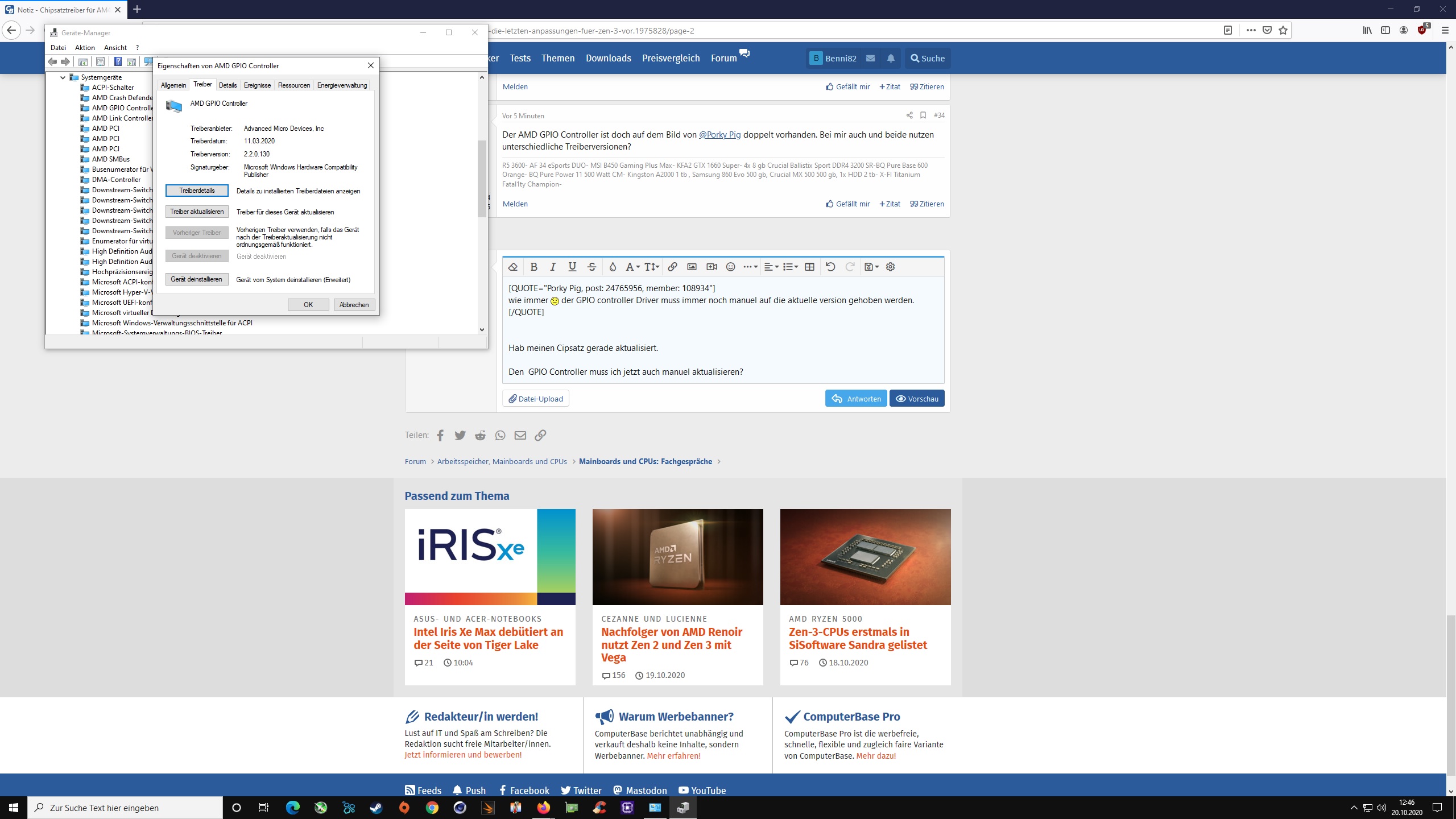Insert a table in the editor
The image size is (1456, 819).
(809, 267)
